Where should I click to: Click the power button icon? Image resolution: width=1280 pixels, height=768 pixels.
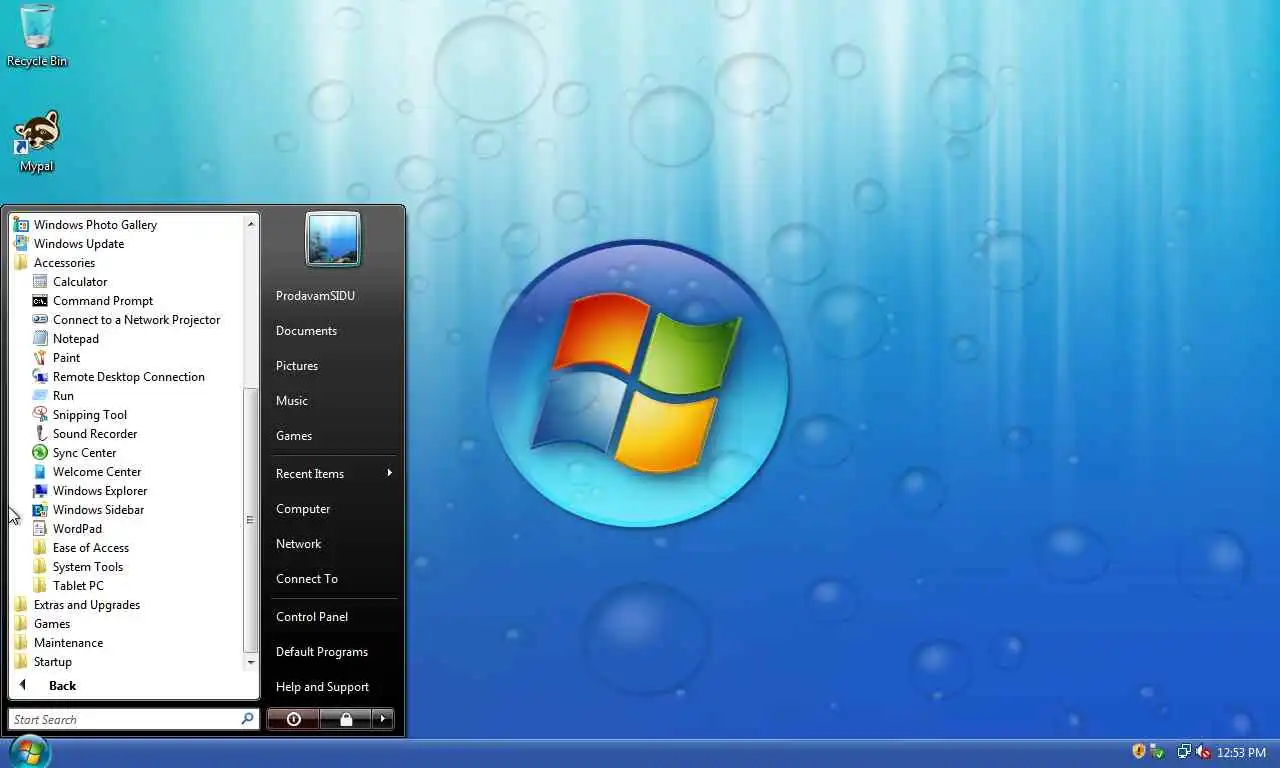click(293, 719)
